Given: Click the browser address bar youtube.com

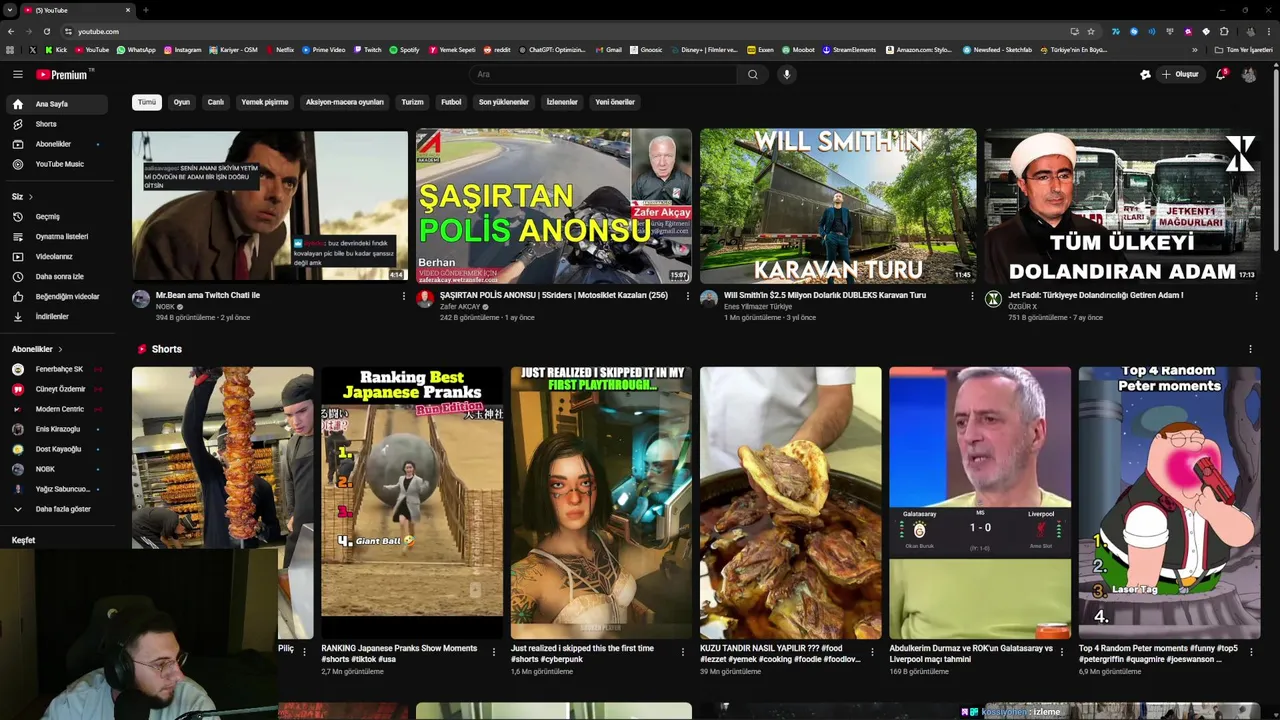Looking at the screenshot, I should click(x=98, y=31).
